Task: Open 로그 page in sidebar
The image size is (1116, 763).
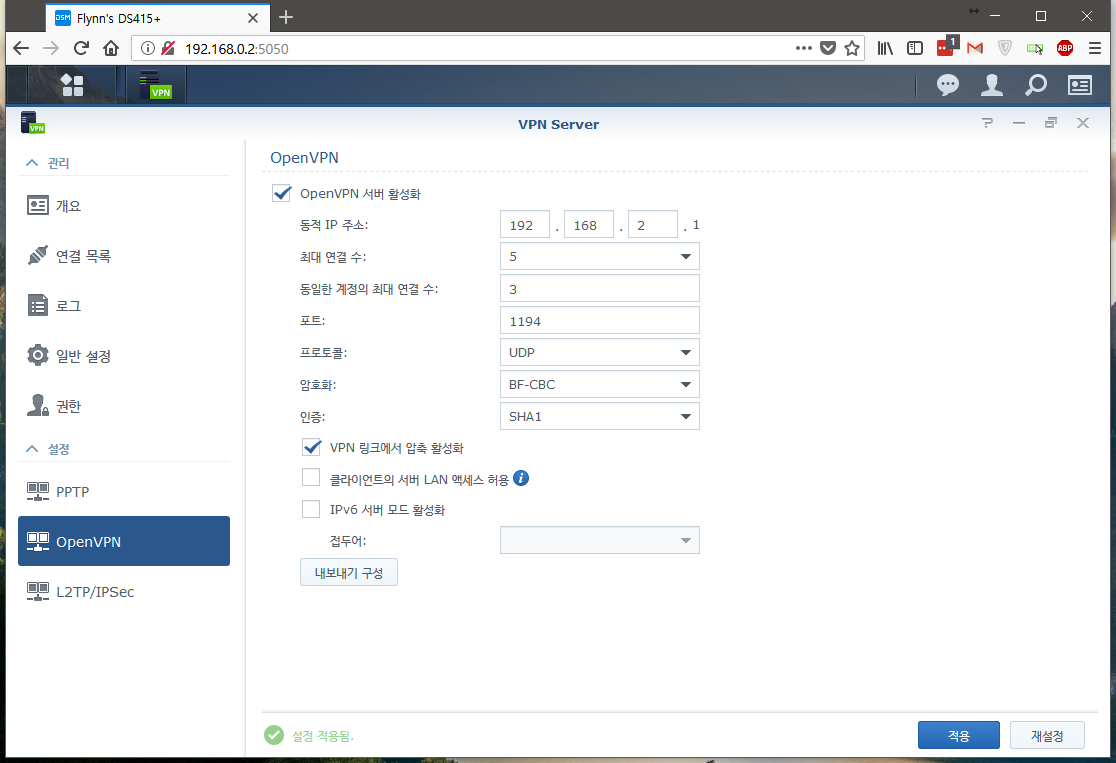Action: pyautogui.click(x=124, y=305)
